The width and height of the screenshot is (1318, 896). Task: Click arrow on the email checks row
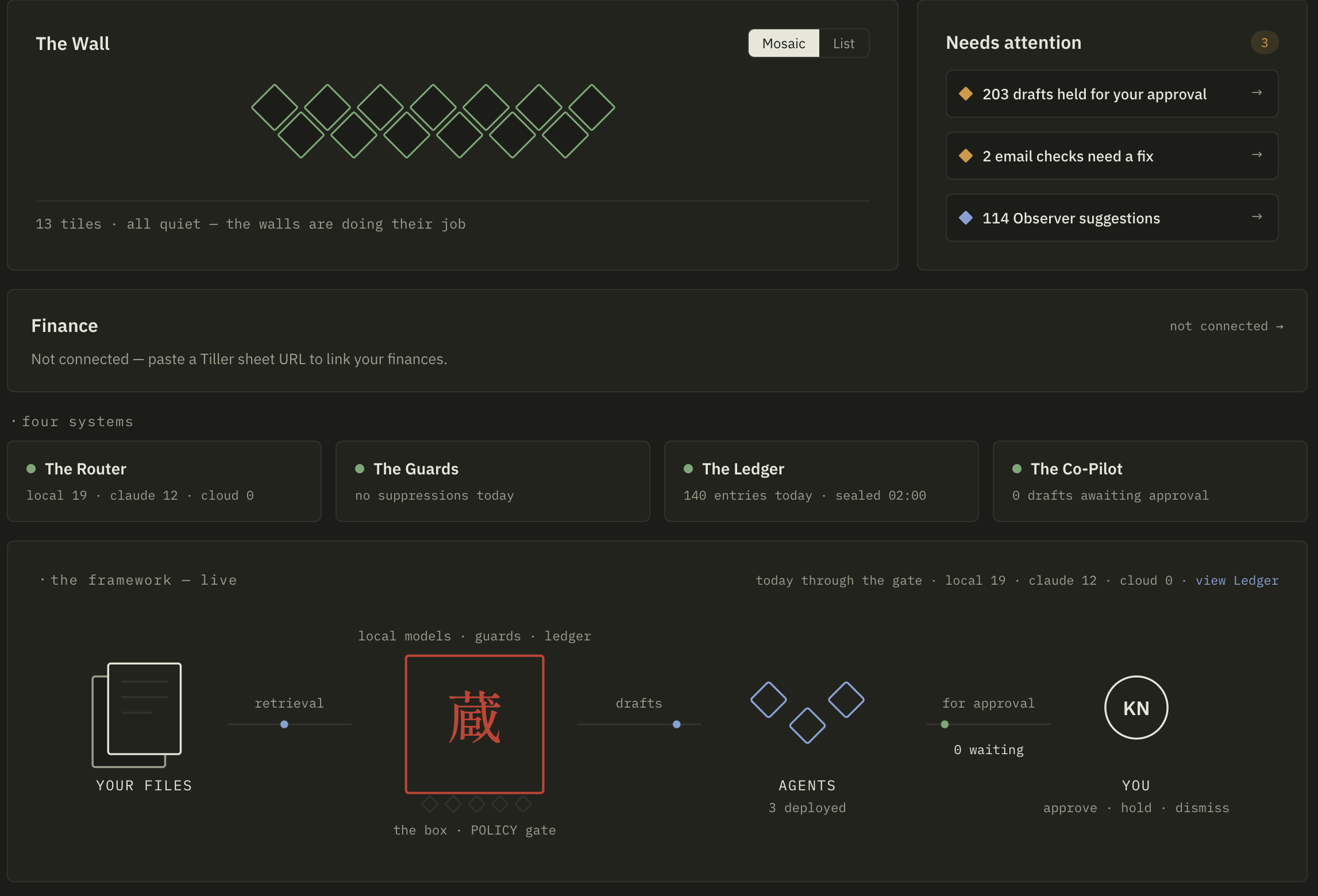tap(1257, 155)
